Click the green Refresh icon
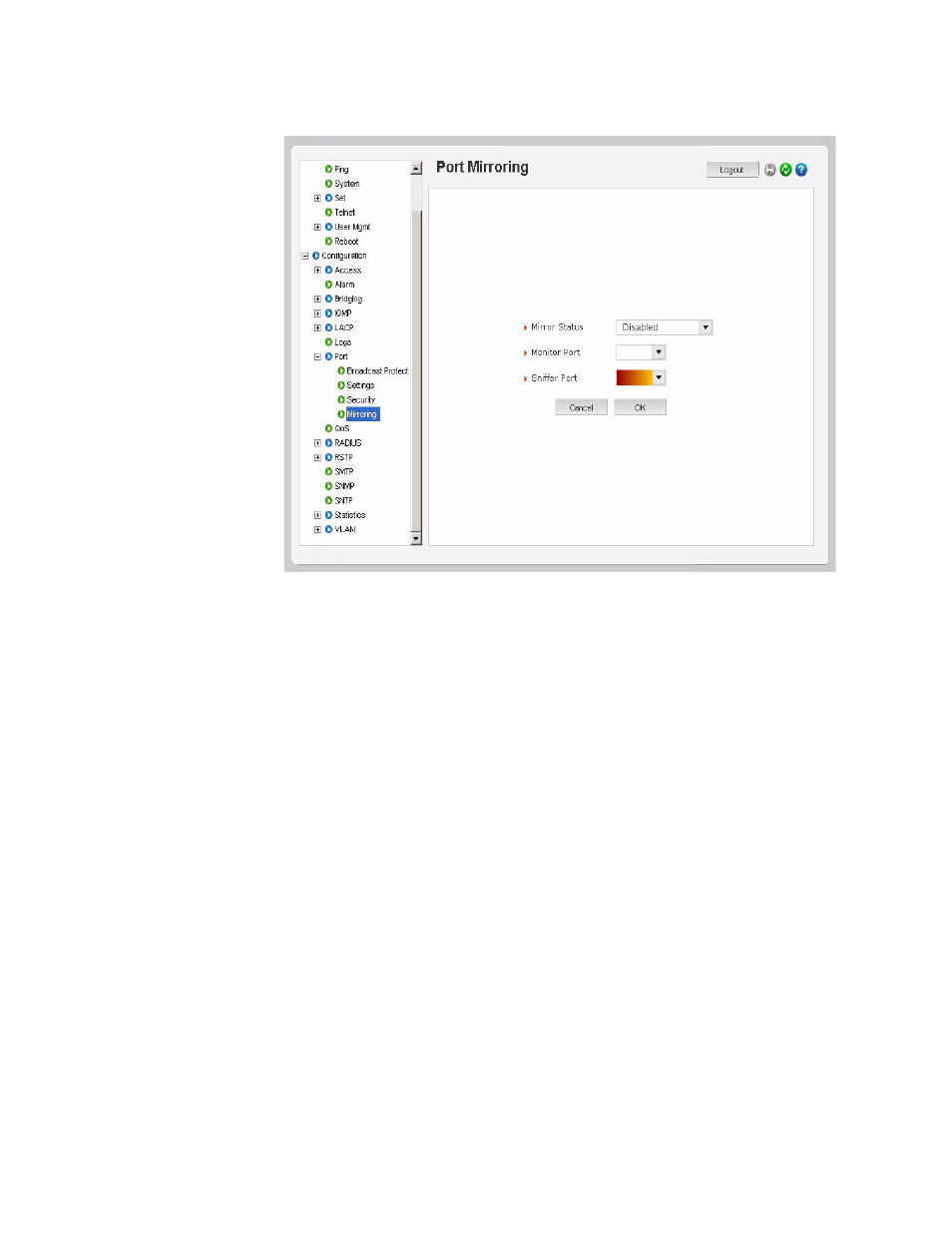 coord(785,170)
